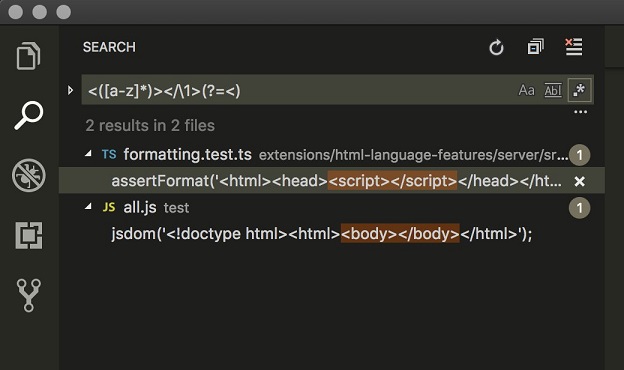Image resolution: width=624 pixels, height=370 pixels.
Task: Toggle Match Case (Aa) option
Action: (x=526, y=90)
